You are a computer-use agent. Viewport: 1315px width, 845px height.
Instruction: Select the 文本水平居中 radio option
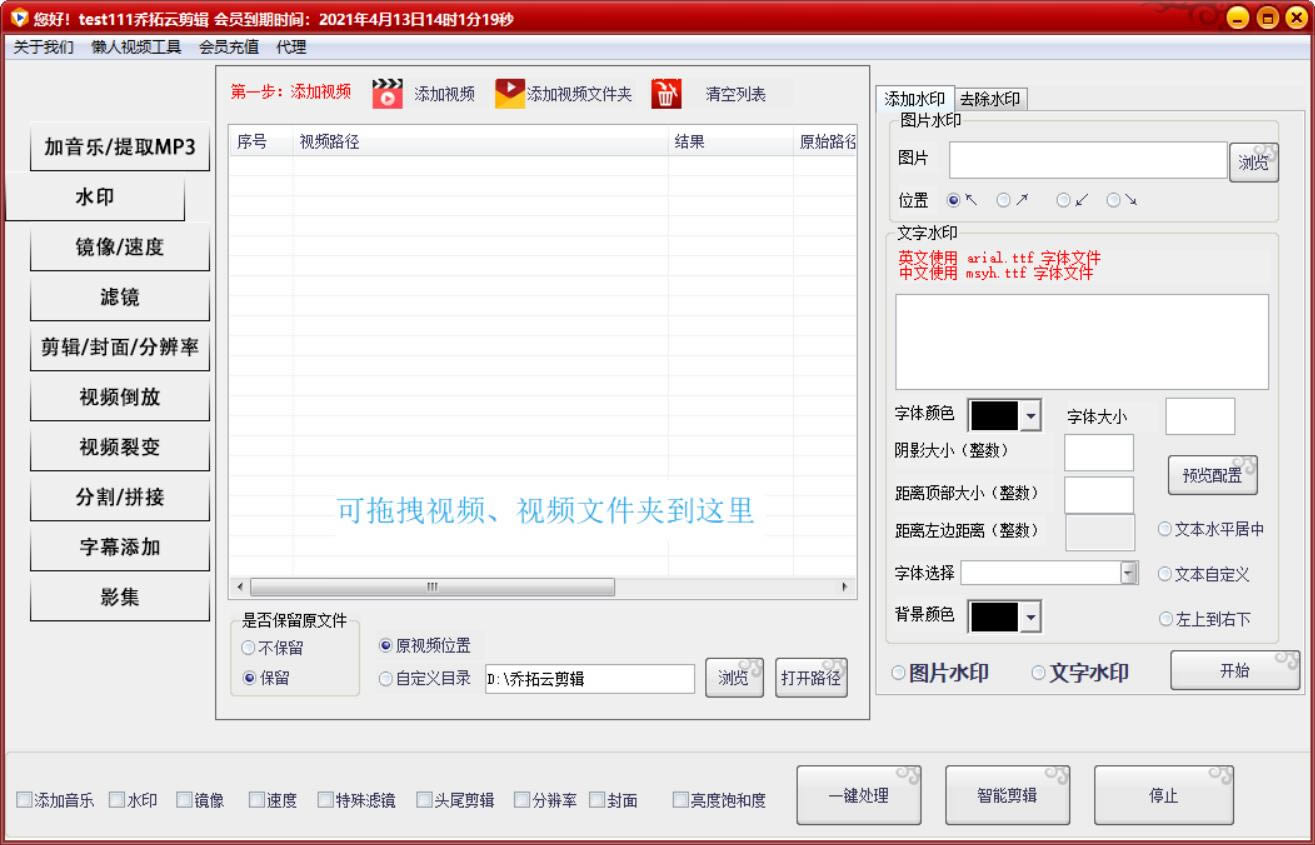1165,529
